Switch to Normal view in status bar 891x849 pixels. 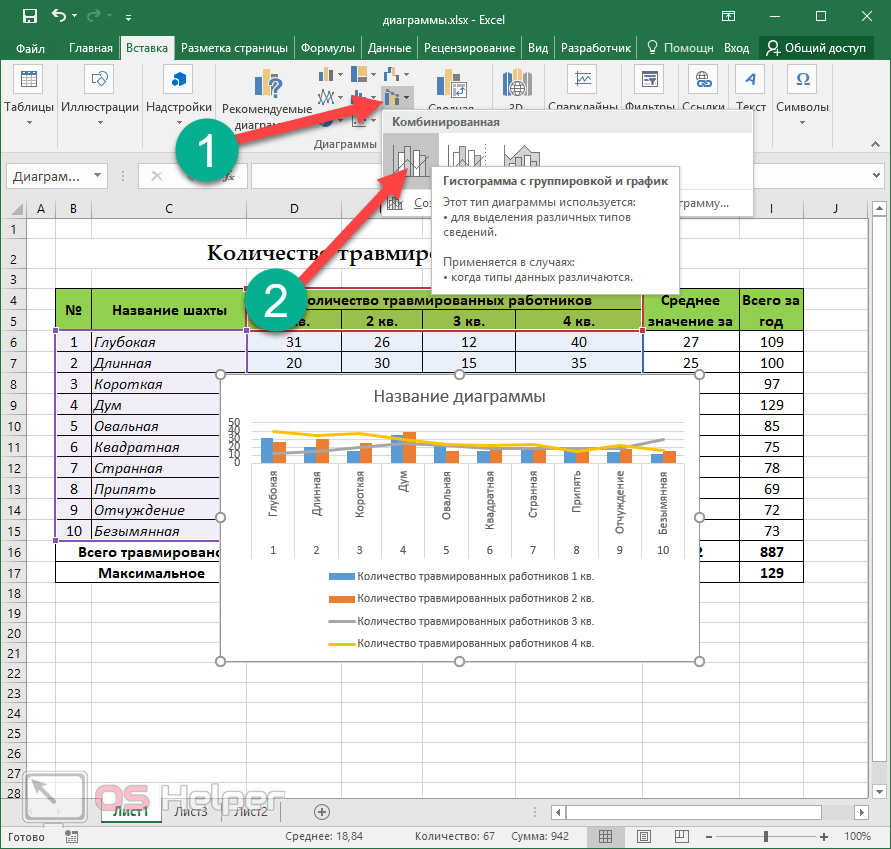604,836
